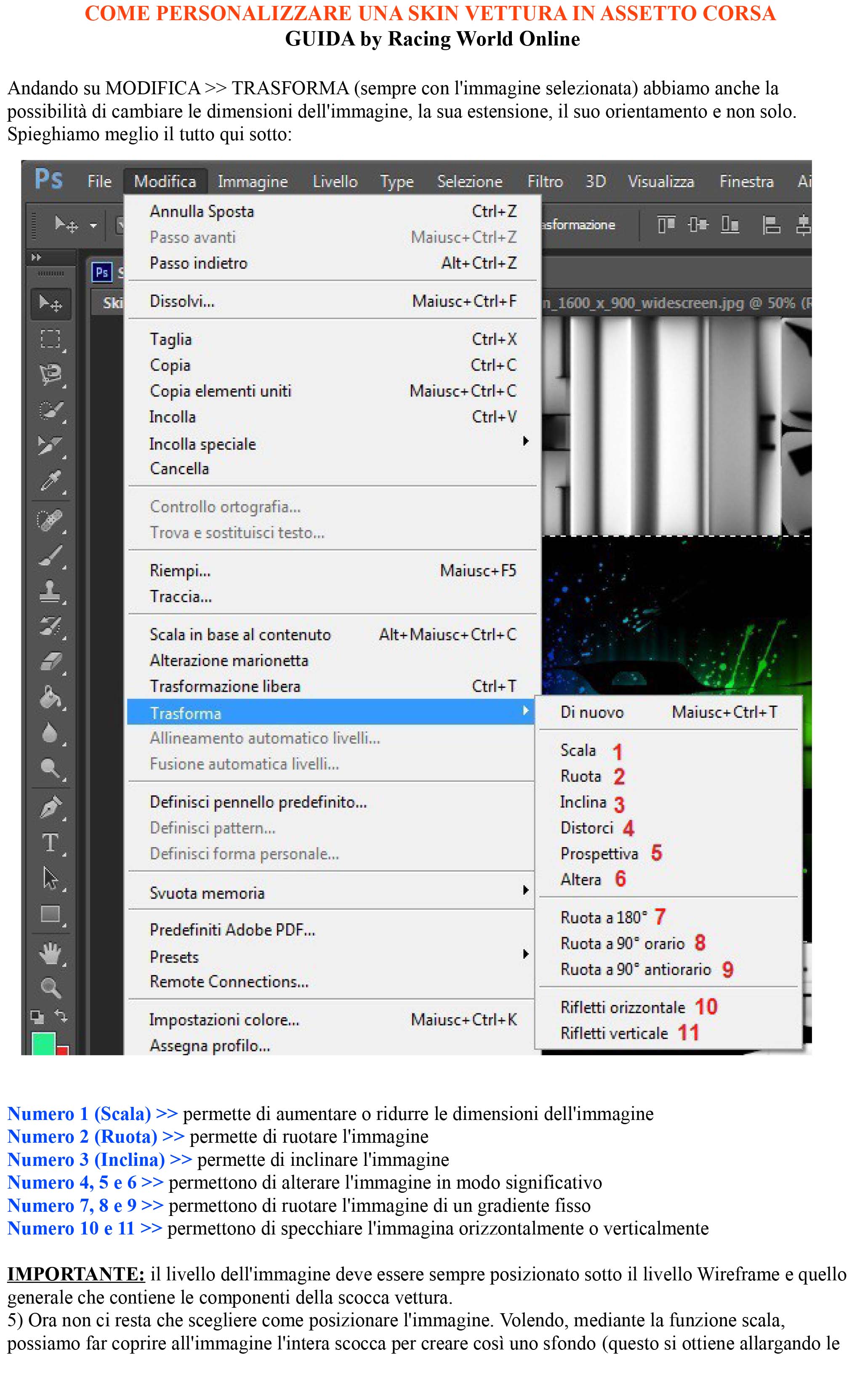The height and width of the screenshot is (1397, 868).
Task: Reset default foreground and background colors
Action: tap(37, 1017)
